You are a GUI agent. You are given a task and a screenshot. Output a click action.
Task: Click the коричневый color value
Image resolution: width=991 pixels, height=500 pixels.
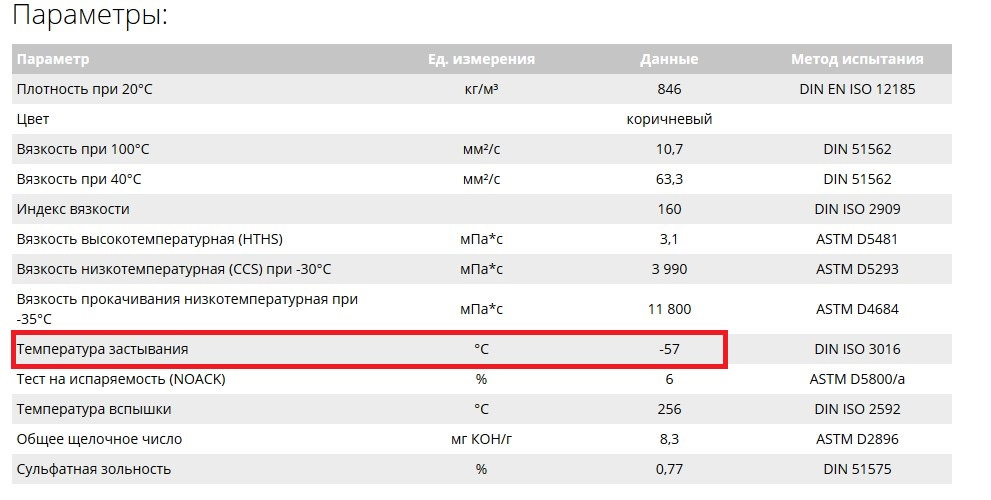(x=669, y=119)
